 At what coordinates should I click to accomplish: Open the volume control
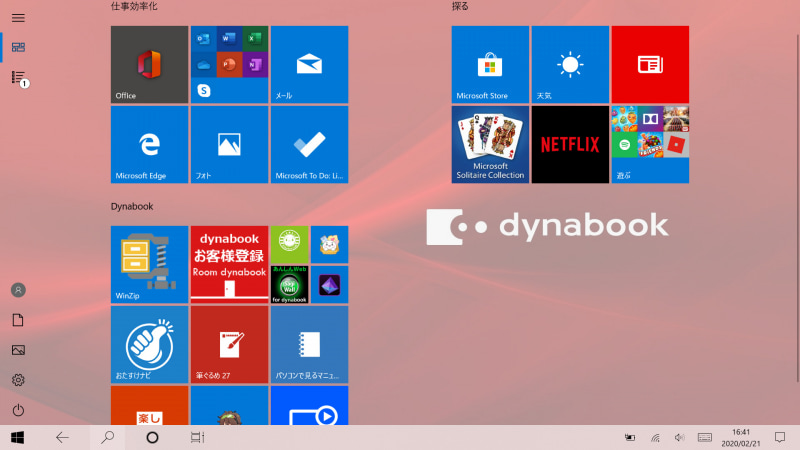680,438
